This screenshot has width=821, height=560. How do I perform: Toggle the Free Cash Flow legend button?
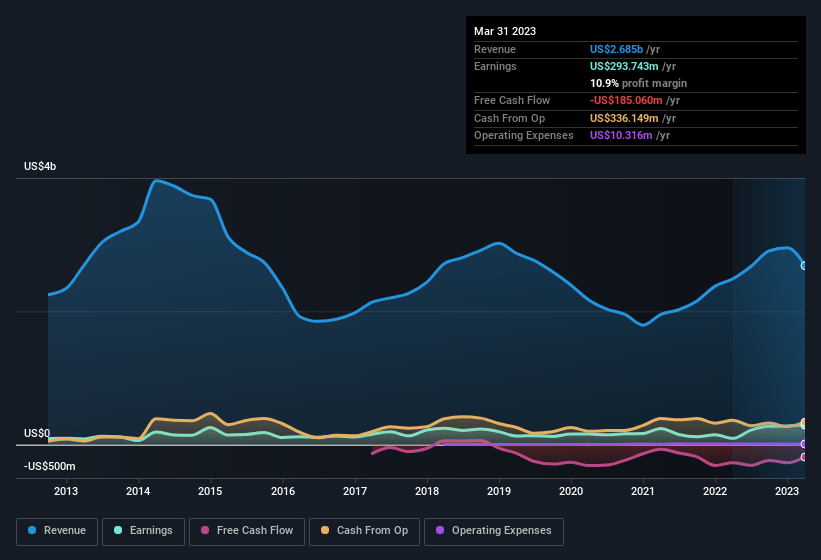tap(247, 531)
